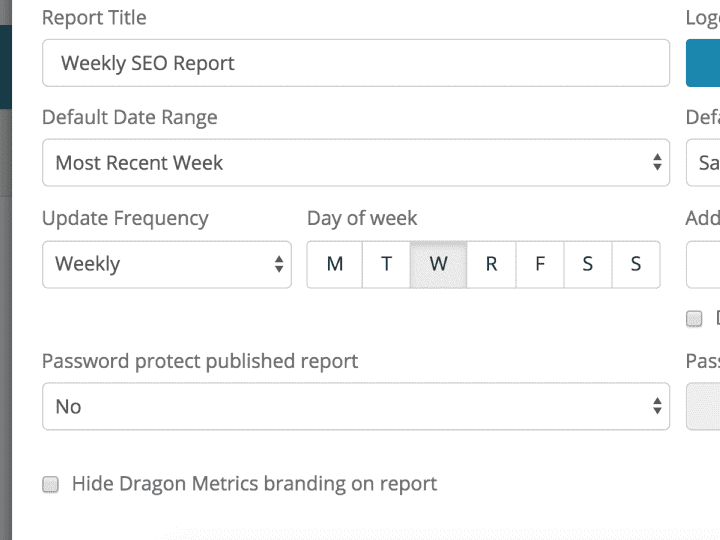Click the "Day of week" label text

click(362, 218)
